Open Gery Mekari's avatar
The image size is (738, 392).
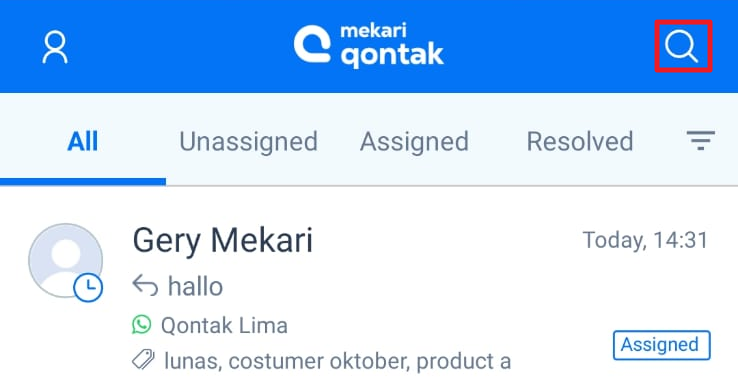tap(65, 260)
